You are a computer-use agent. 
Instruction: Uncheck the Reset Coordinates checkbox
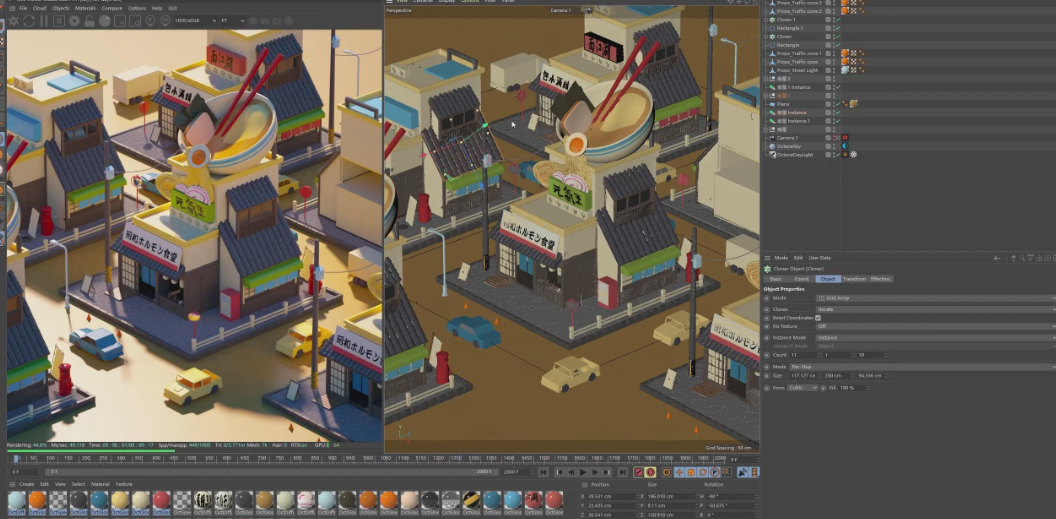coord(818,318)
